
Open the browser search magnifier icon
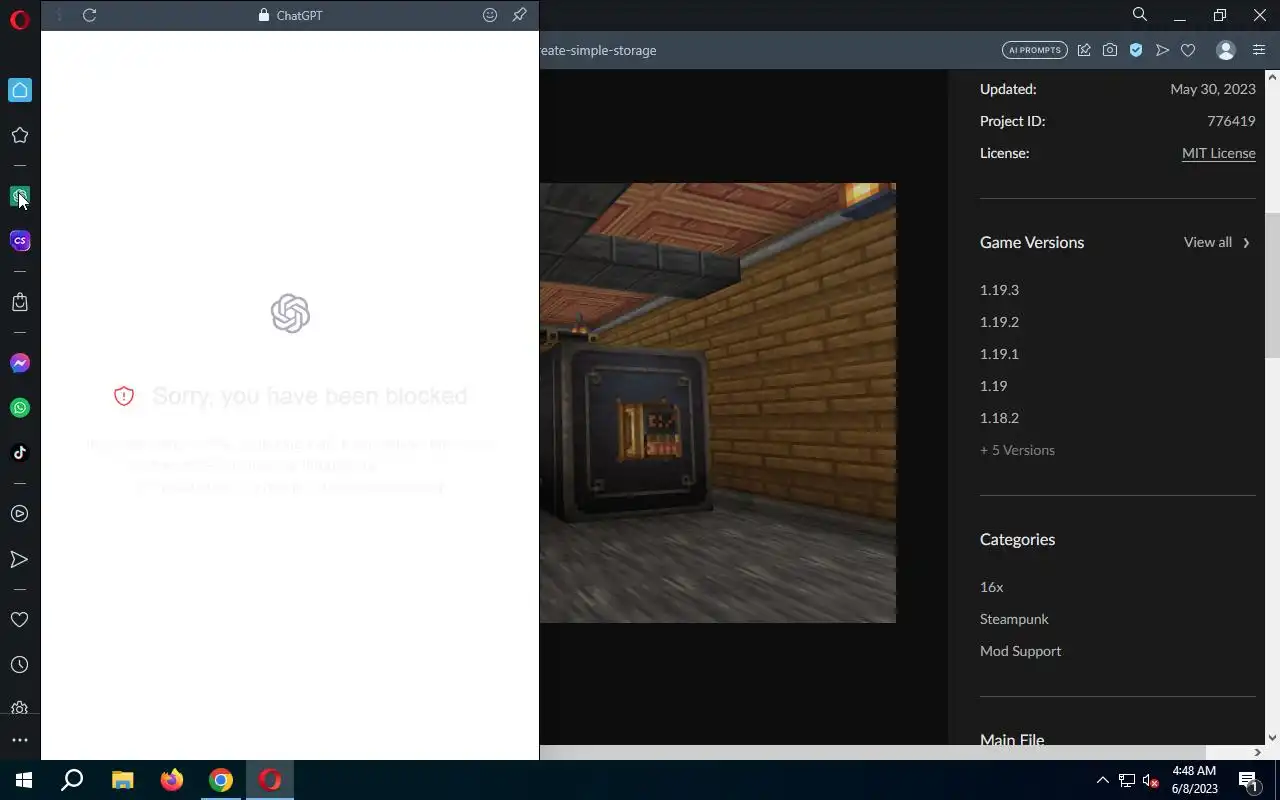point(1140,15)
